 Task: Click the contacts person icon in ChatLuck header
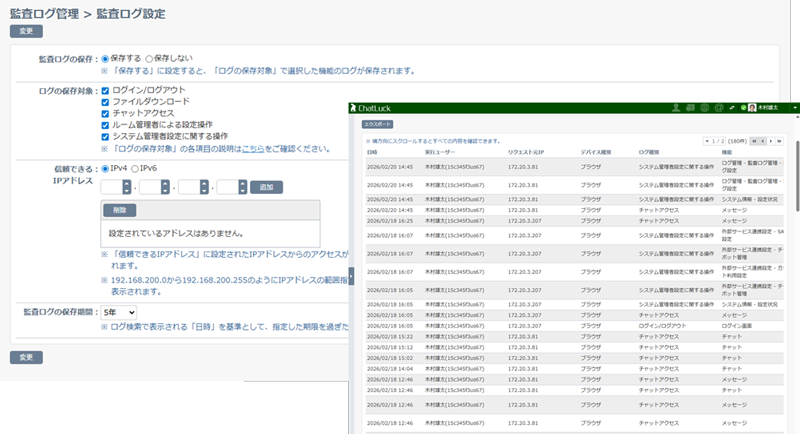tap(677, 108)
